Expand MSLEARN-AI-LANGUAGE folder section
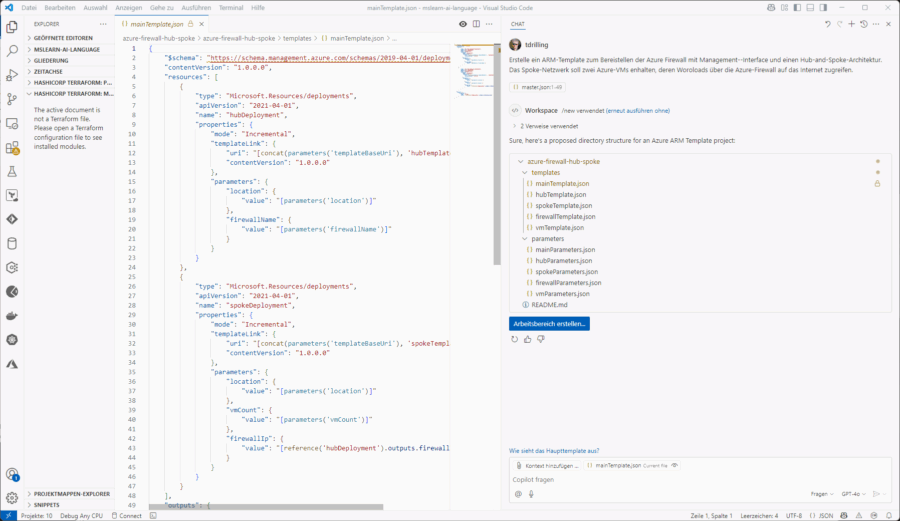Viewport: 900px width, 521px height. tap(70, 49)
